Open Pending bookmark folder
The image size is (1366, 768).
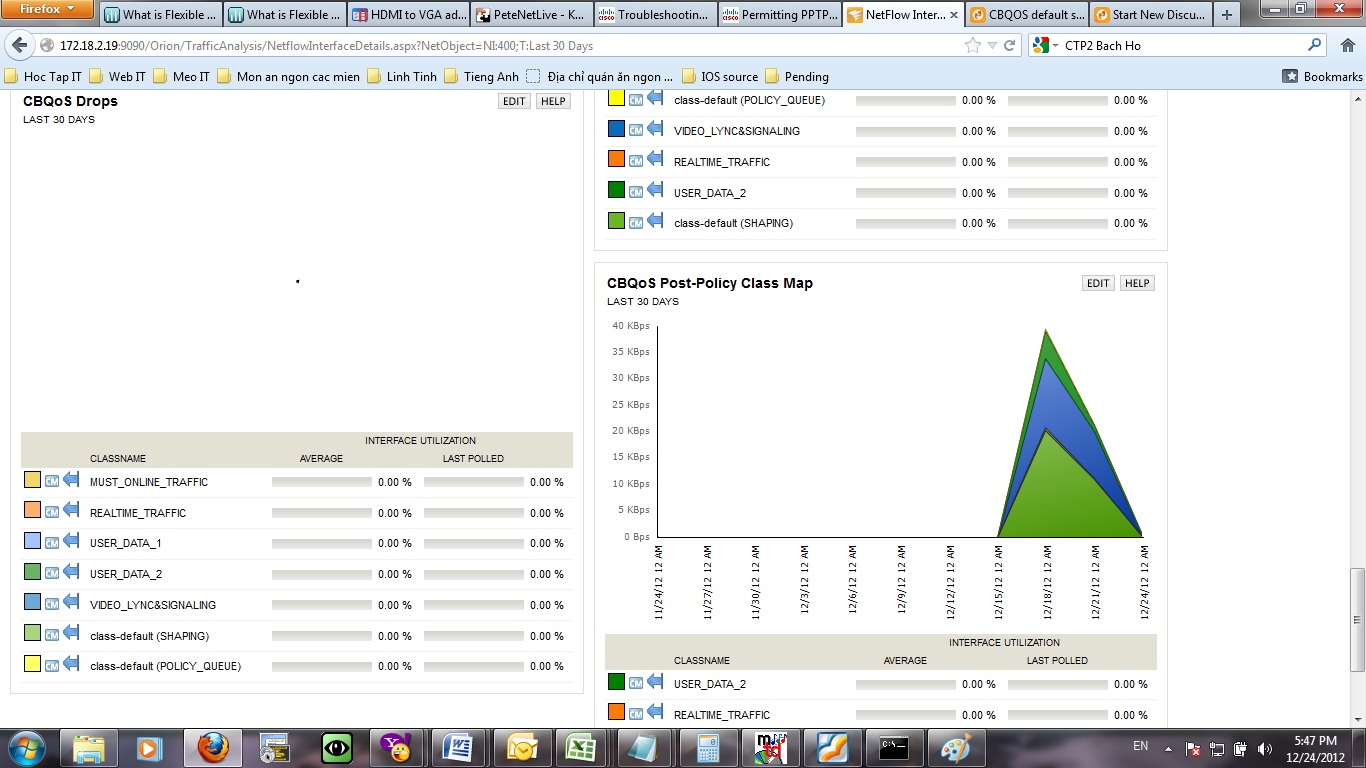point(797,76)
